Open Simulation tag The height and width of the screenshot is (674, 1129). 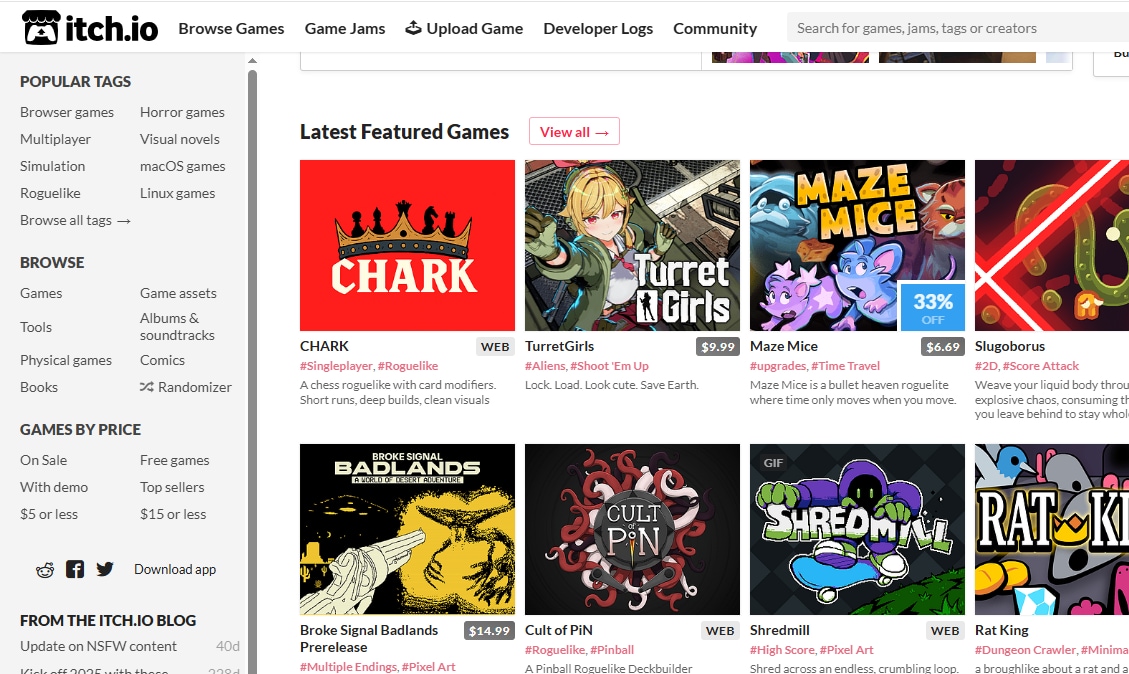click(53, 166)
